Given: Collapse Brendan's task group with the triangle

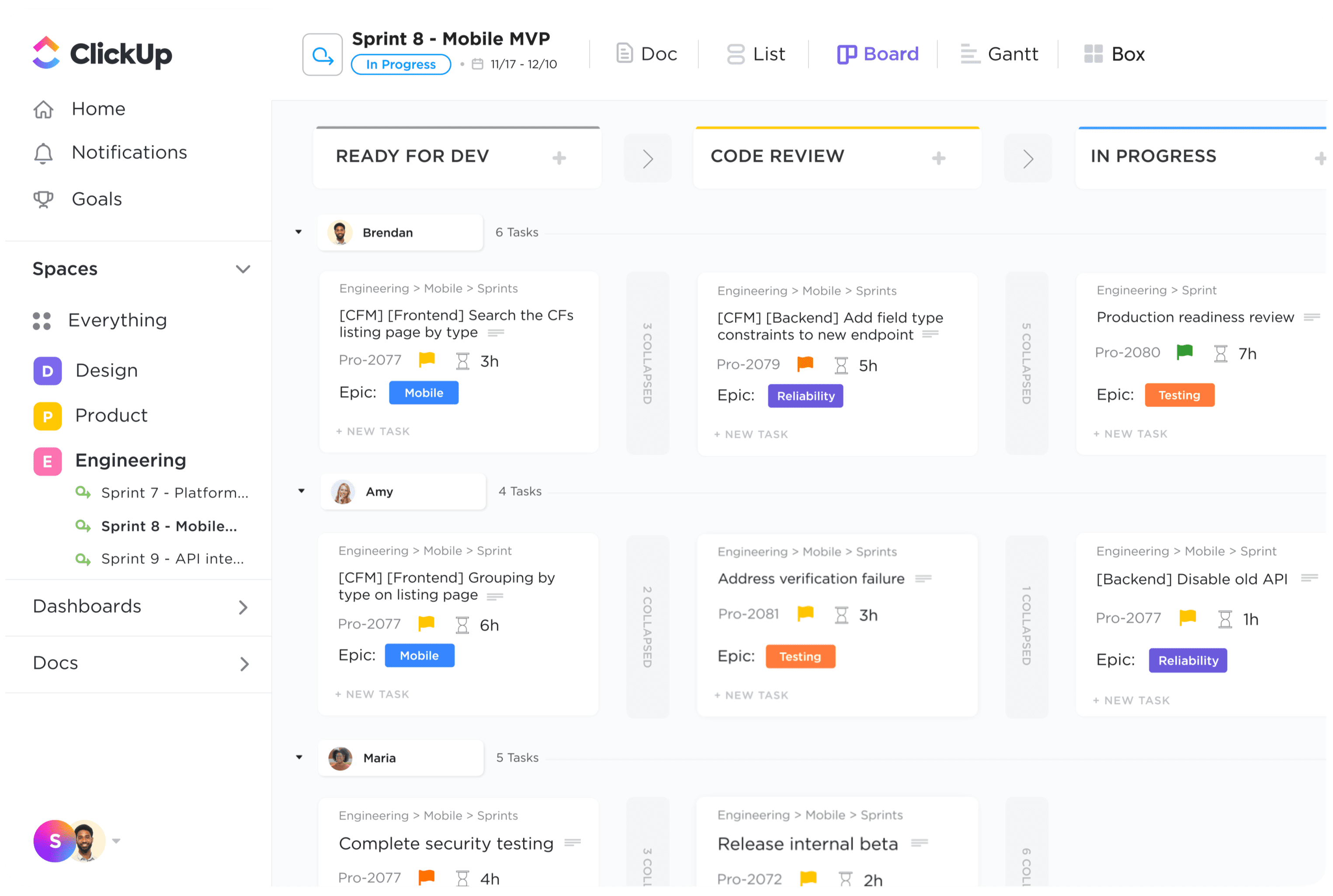Looking at the screenshot, I should tap(298, 232).
